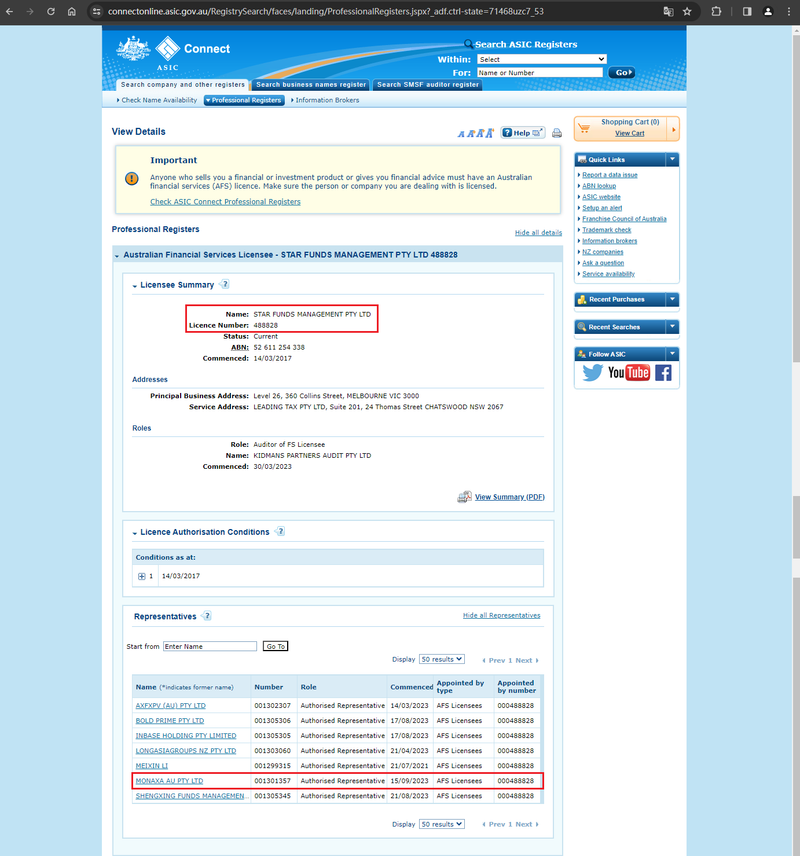Viewport: 800px width, 856px height.
Task: Switch to Search business names register tab
Action: tap(311, 85)
